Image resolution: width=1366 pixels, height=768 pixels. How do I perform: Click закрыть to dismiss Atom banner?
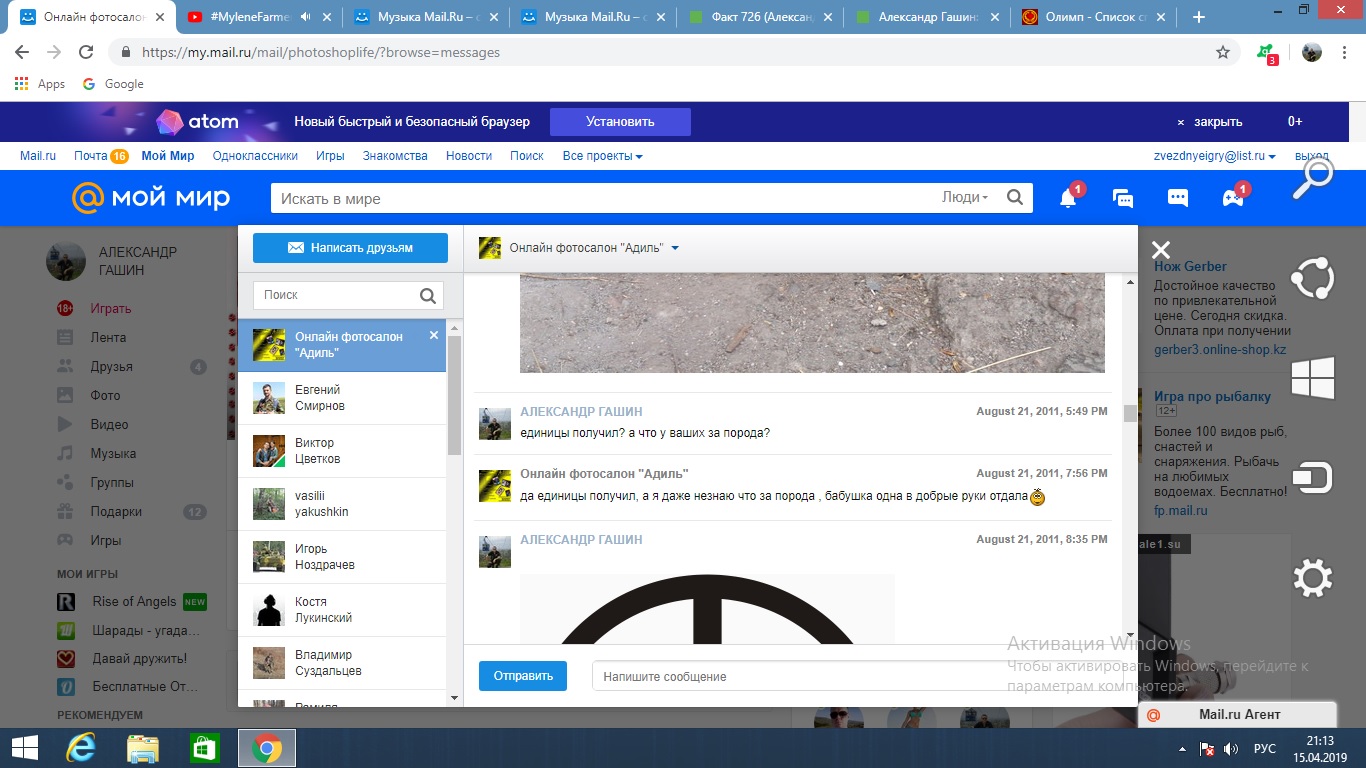(x=1210, y=122)
